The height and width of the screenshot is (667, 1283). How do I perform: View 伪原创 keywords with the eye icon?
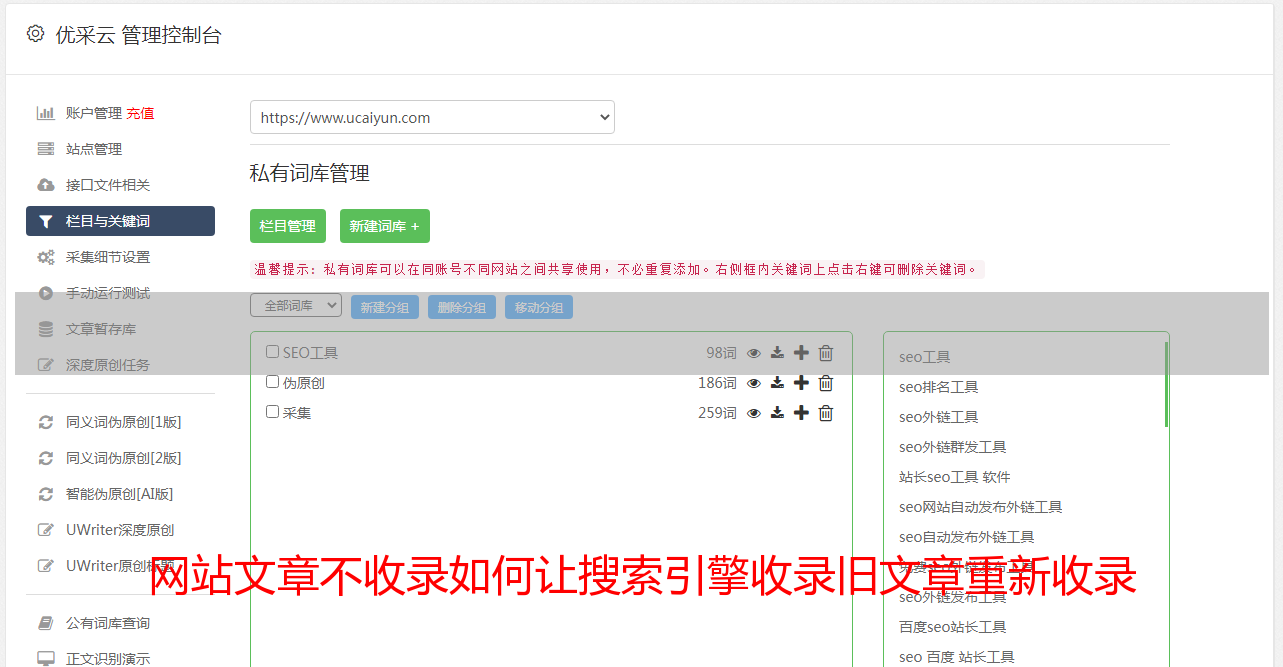[x=754, y=383]
